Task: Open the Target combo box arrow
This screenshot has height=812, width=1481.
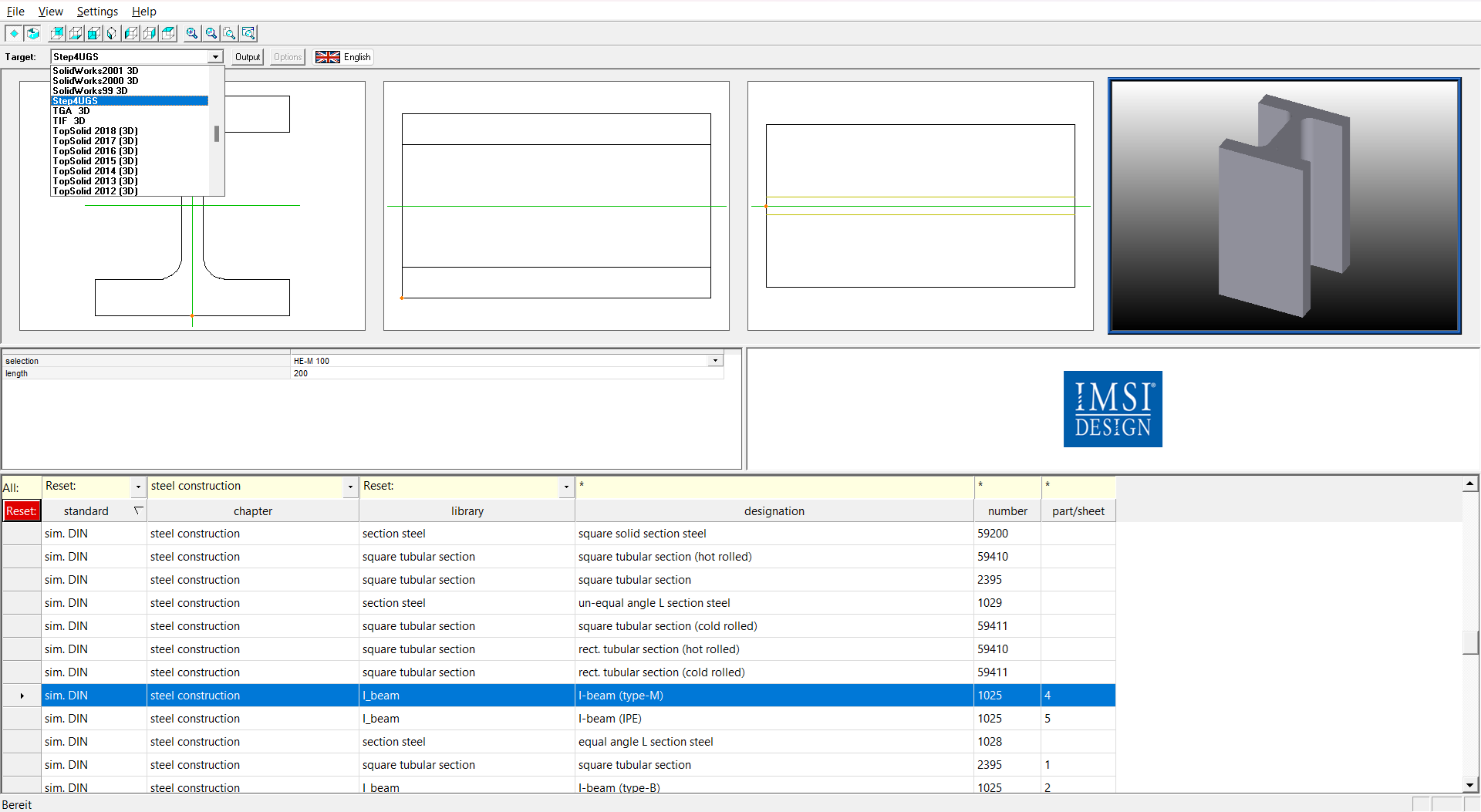Action: 215,57
